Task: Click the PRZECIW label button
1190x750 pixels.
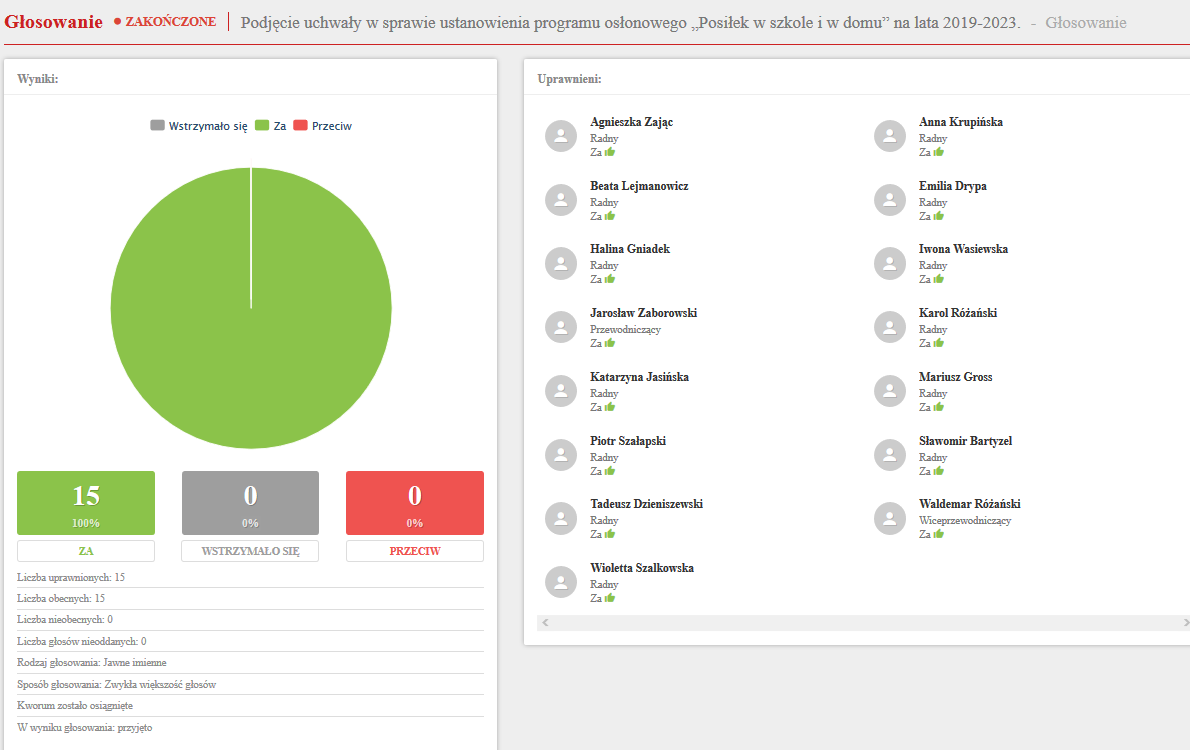Action: pos(414,551)
